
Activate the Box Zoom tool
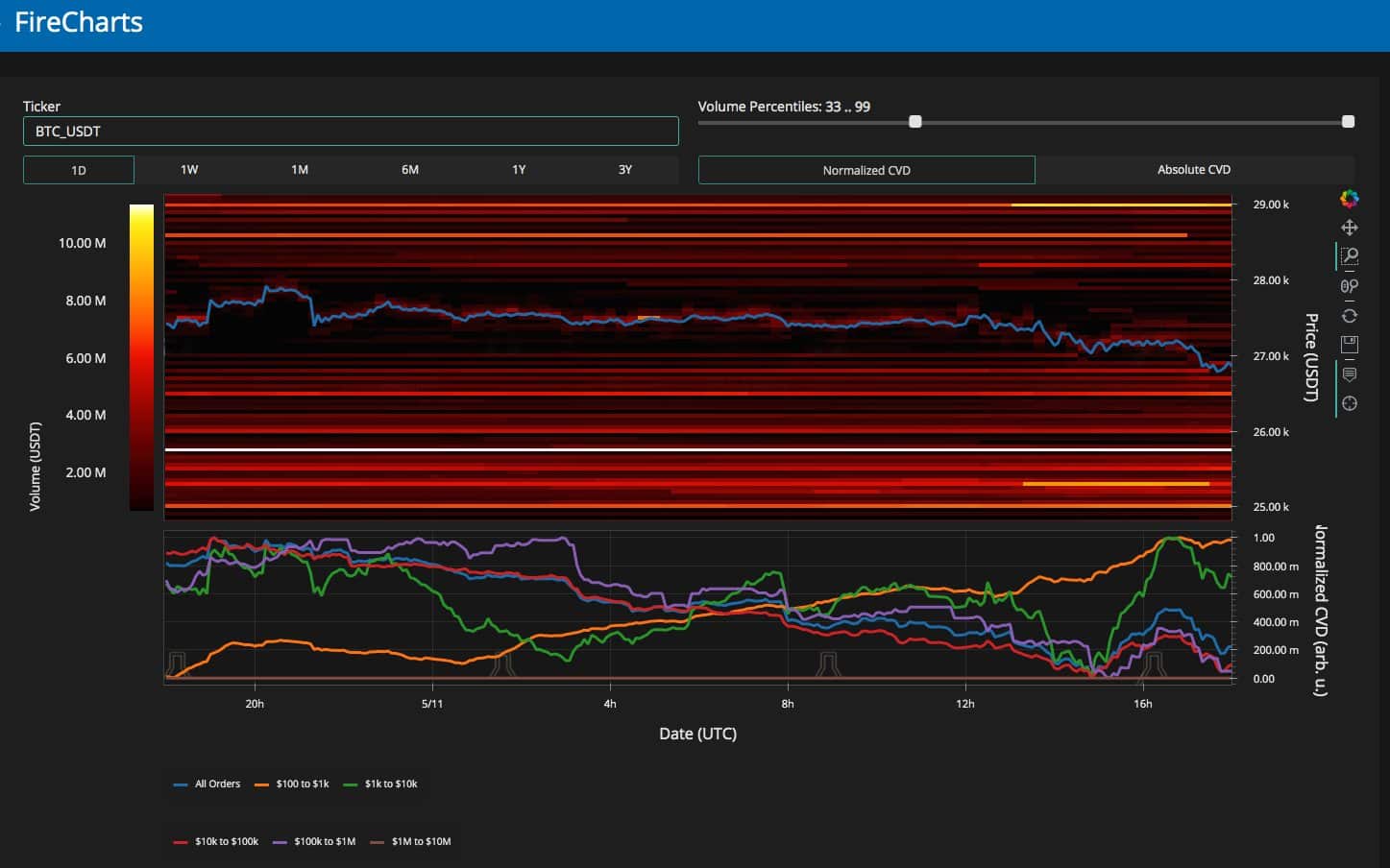click(x=1350, y=256)
